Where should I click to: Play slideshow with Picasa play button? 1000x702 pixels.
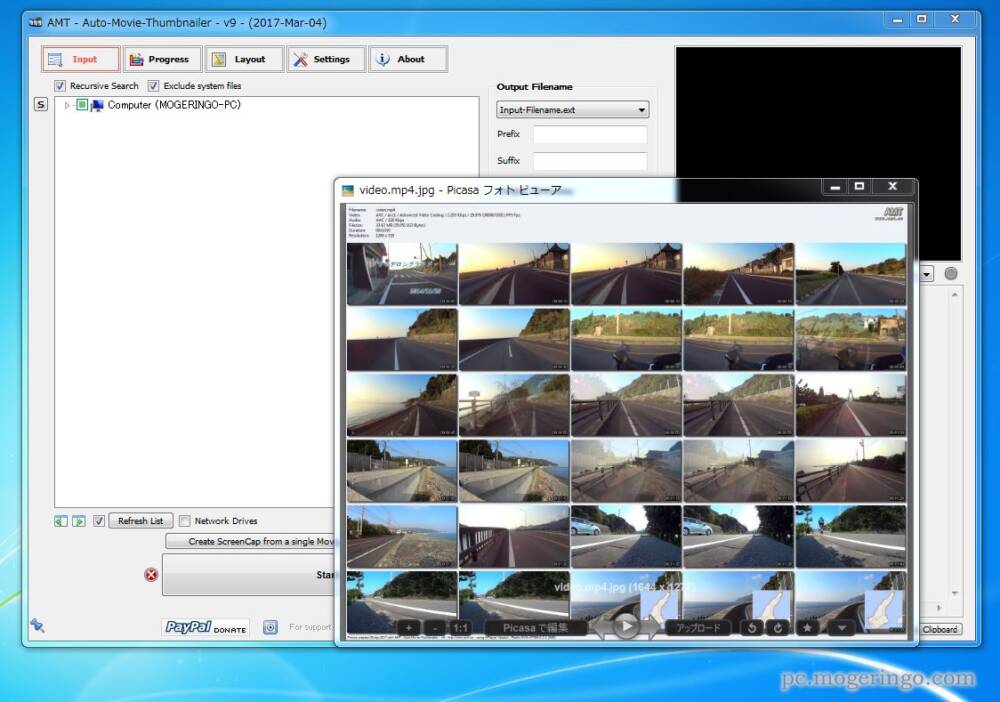[626, 627]
